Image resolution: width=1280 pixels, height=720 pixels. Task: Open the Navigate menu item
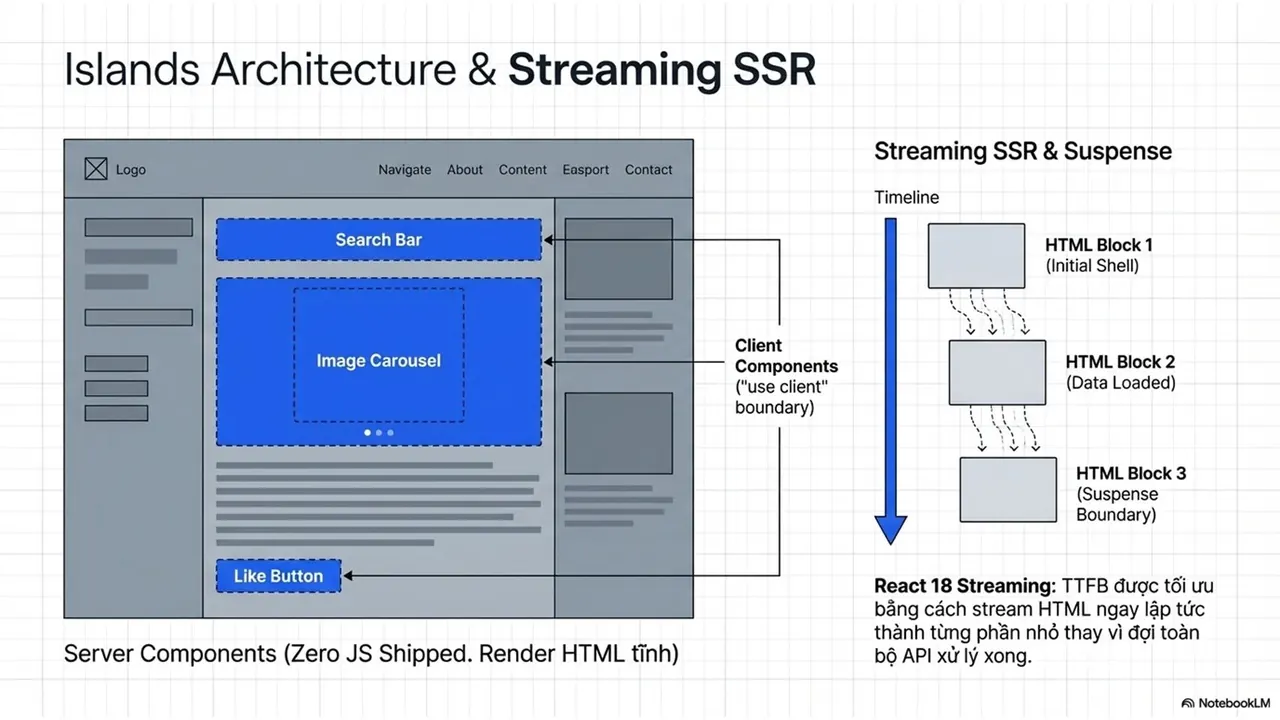[x=405, y=170]
